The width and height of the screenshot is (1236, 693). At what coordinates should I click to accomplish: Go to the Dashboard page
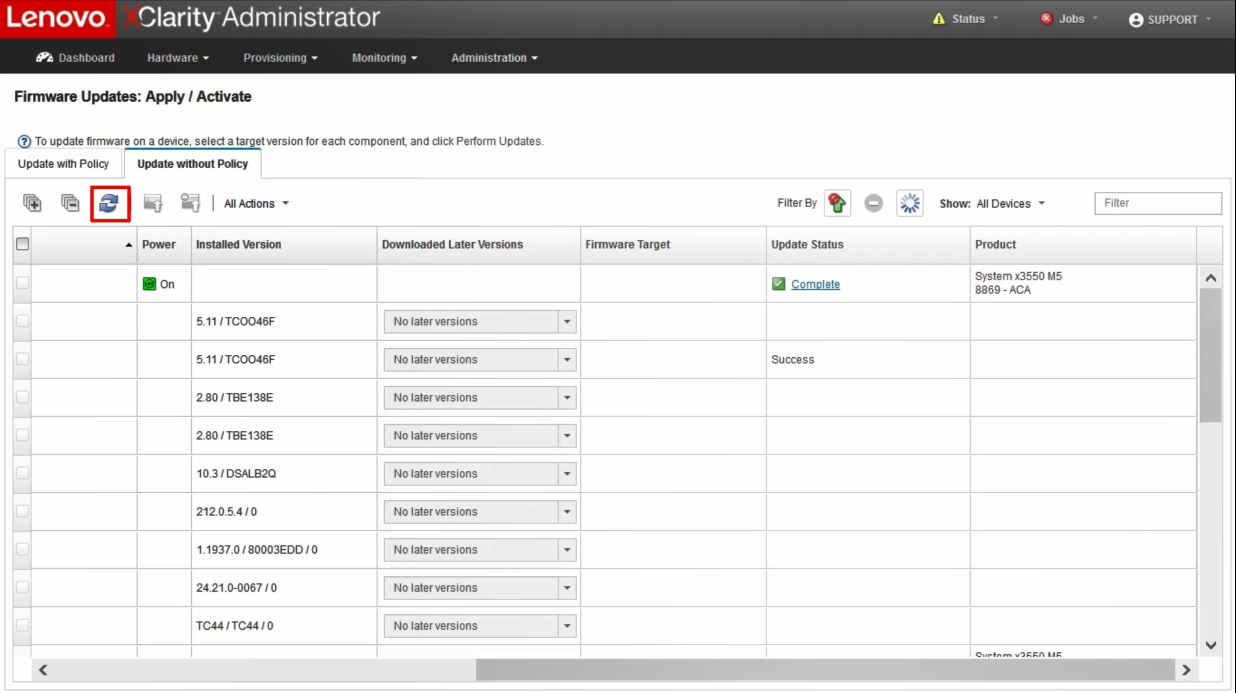[75, 58]
